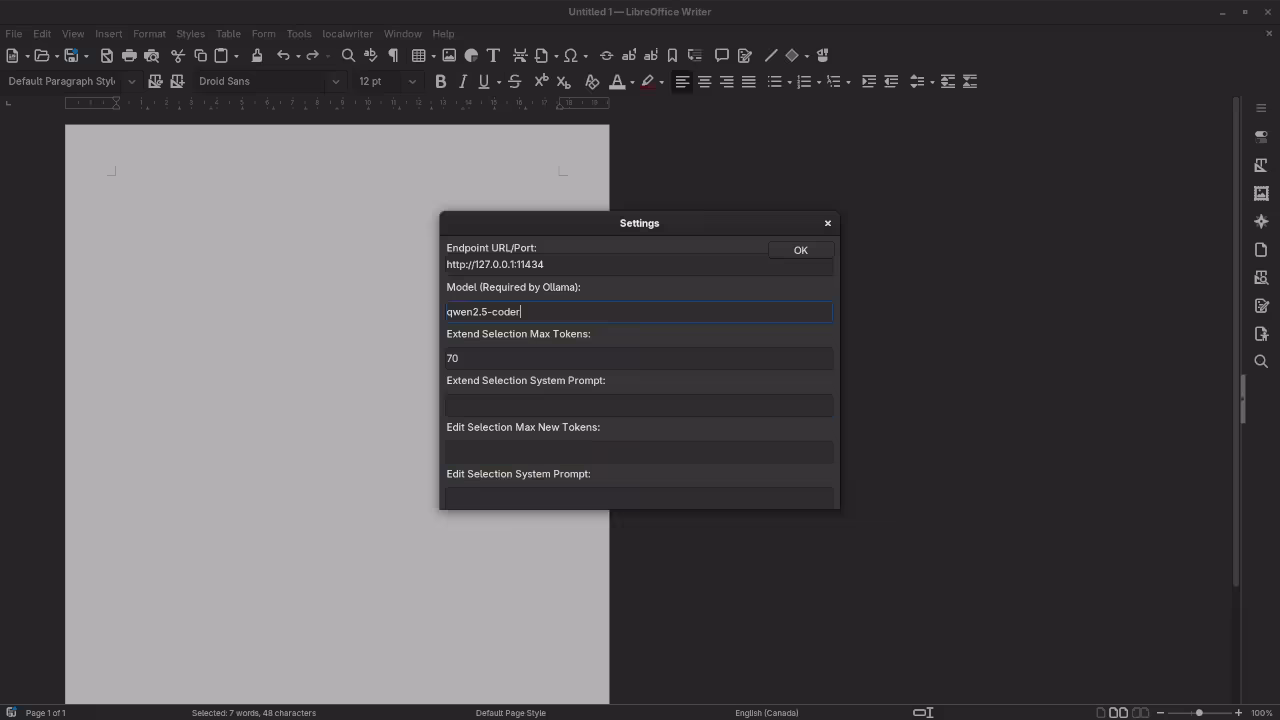Click the Insert Table icon
The width and height of the screenshot is (1280, 720).
tap(418, 55)
